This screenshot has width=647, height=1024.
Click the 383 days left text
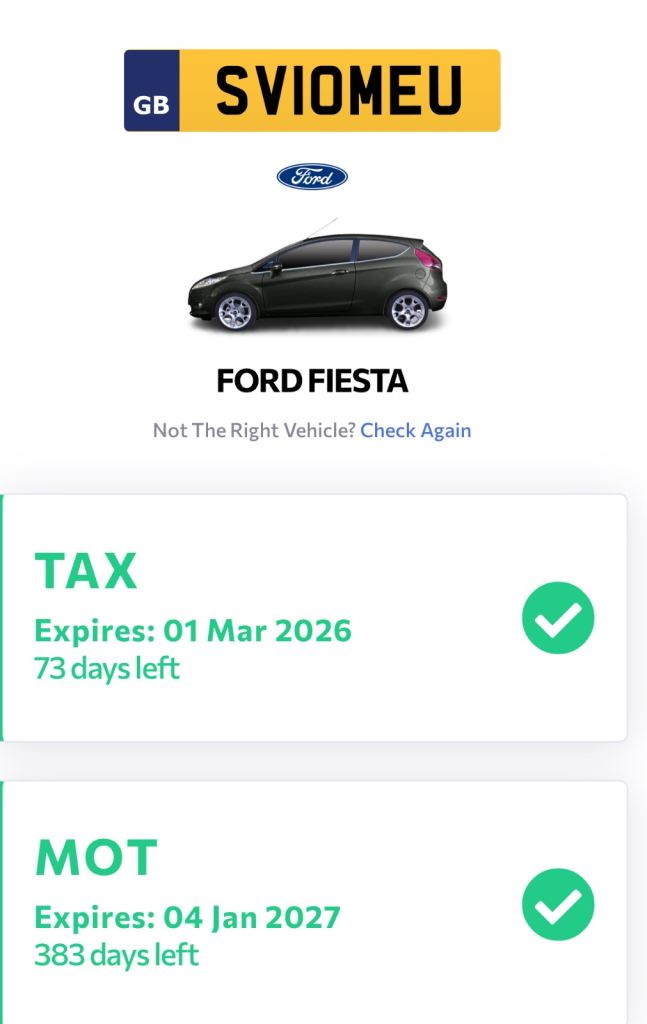click(x=115, y=952)
